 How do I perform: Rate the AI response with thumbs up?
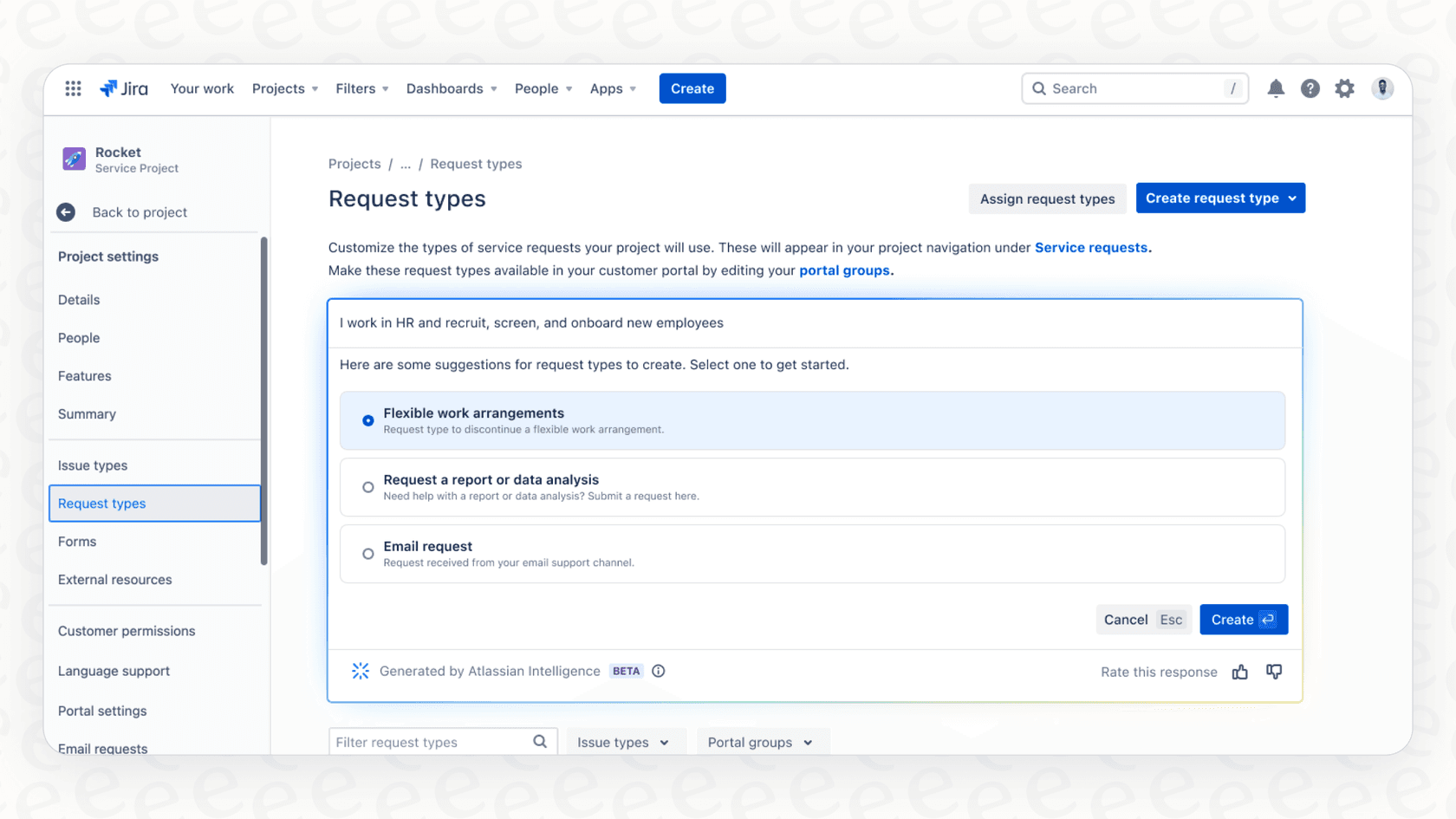click(1239, 672)
